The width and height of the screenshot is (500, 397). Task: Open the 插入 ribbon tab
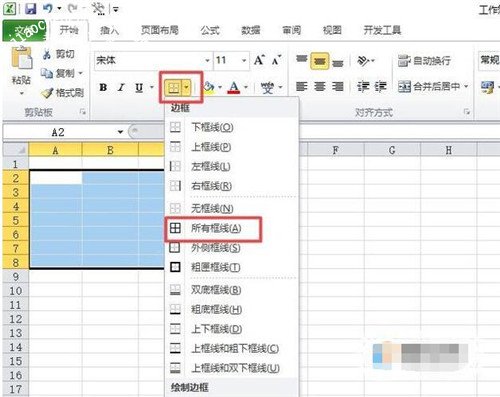(109, 30)
